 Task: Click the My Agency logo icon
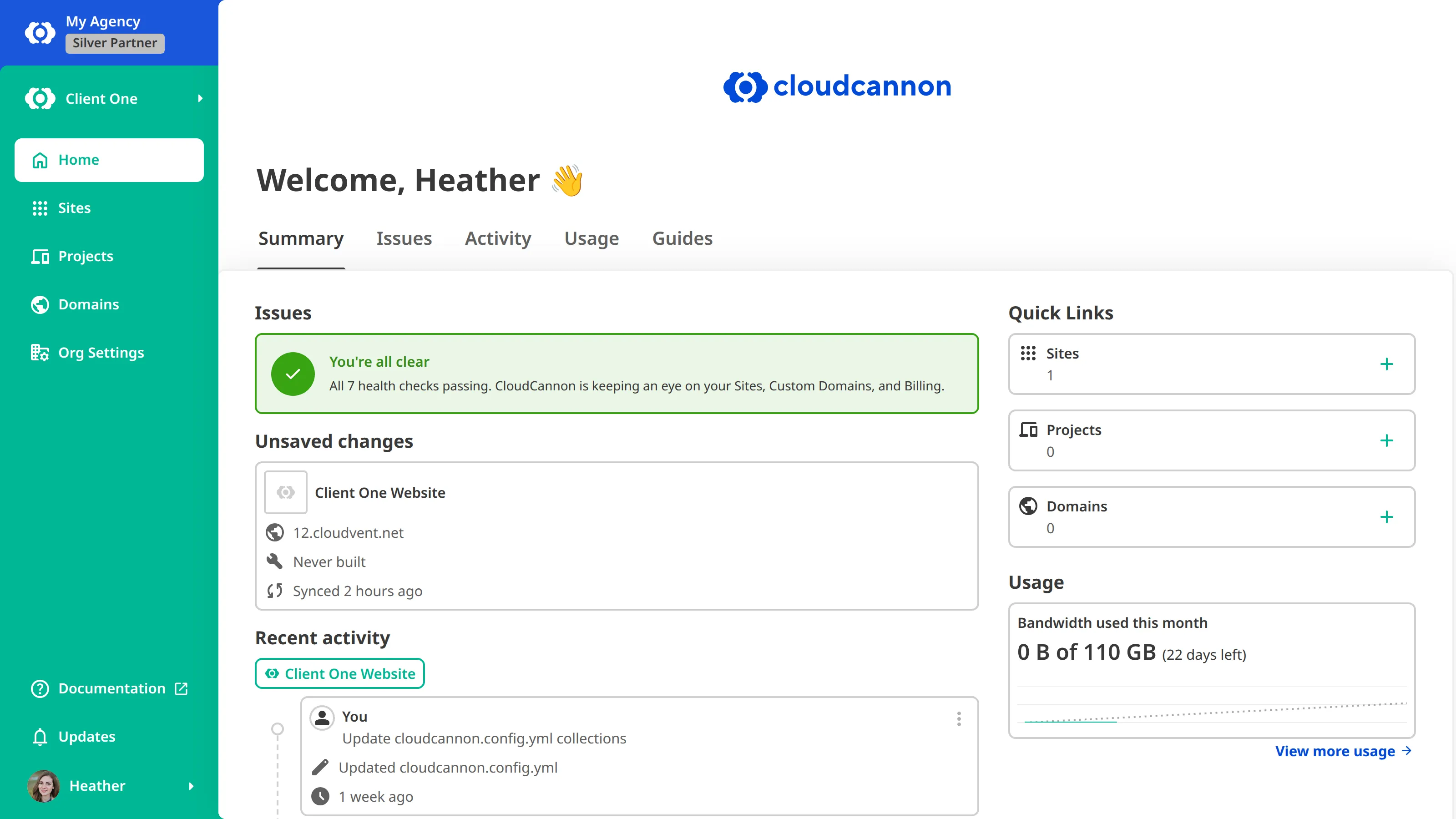tap(40, 33)
